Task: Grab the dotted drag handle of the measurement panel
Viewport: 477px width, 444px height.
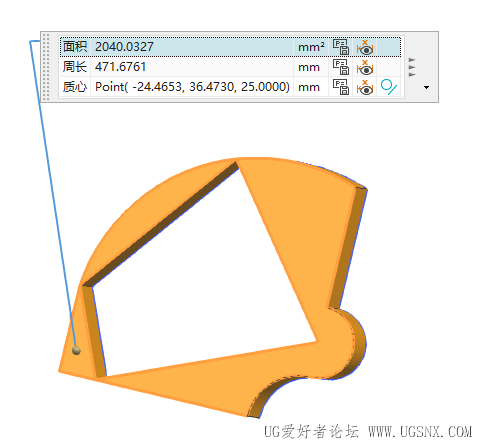Action: (46, 67)
